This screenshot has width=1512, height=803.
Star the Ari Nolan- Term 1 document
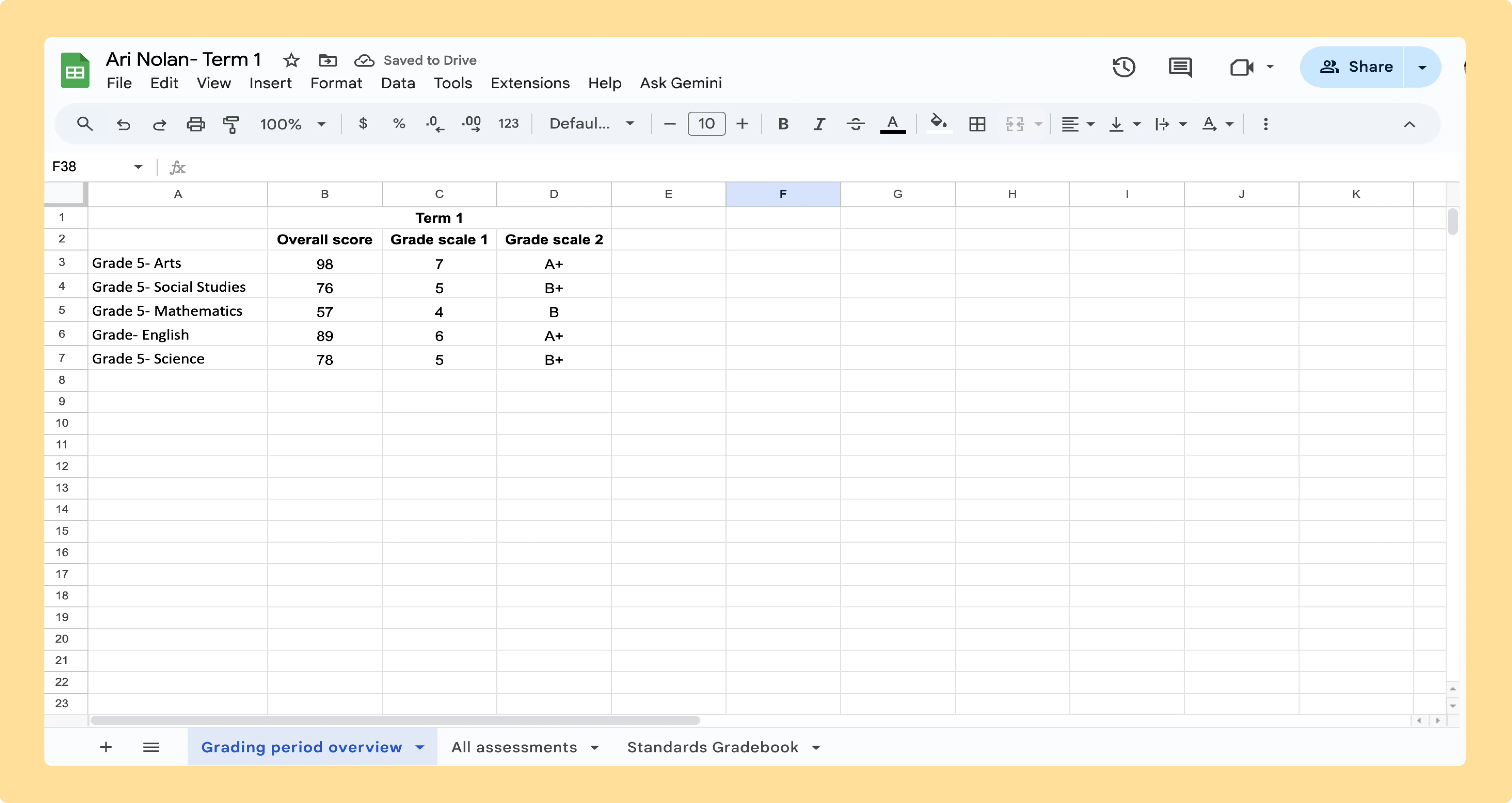pyautogui.click(x=291, y=60)
